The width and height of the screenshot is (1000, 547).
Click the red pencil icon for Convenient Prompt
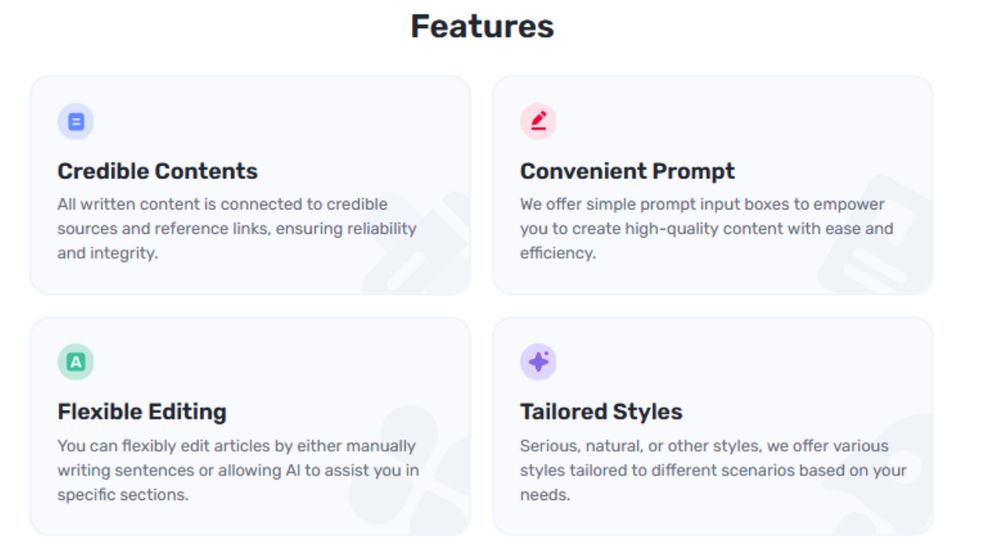(x=538, y=122)
